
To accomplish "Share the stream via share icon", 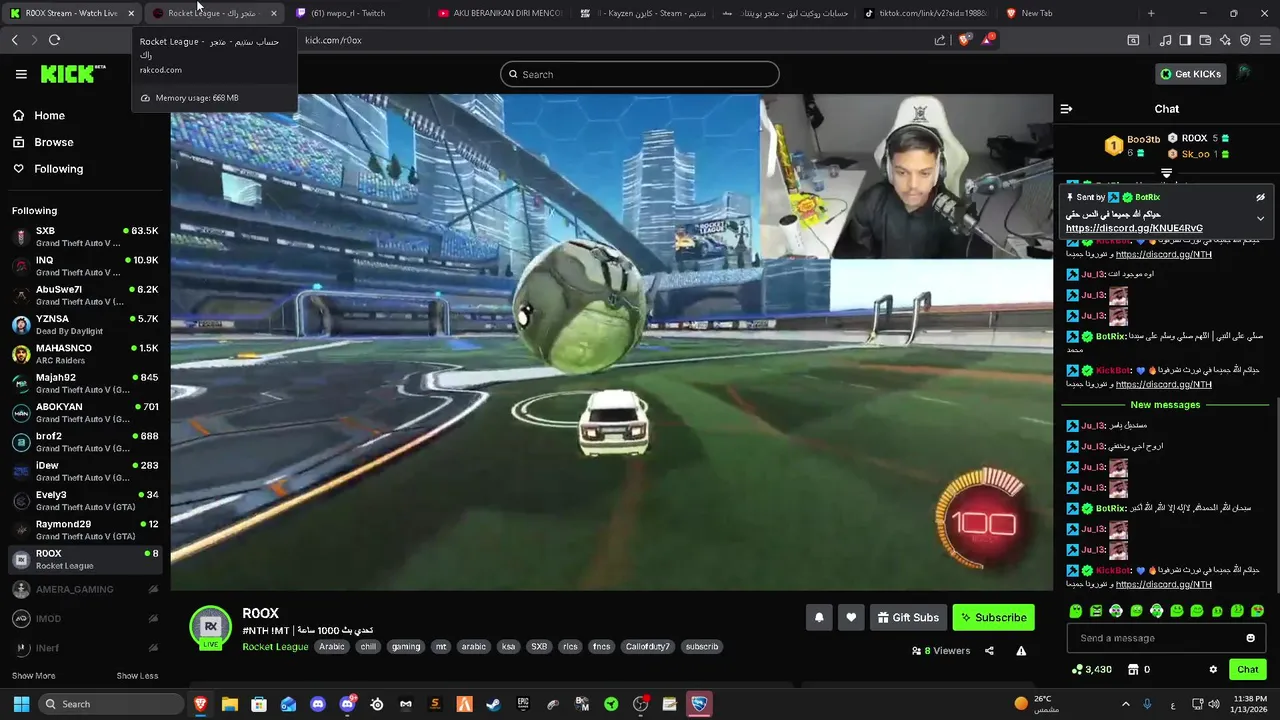I will pyautogui.click(x=989, y=651).
